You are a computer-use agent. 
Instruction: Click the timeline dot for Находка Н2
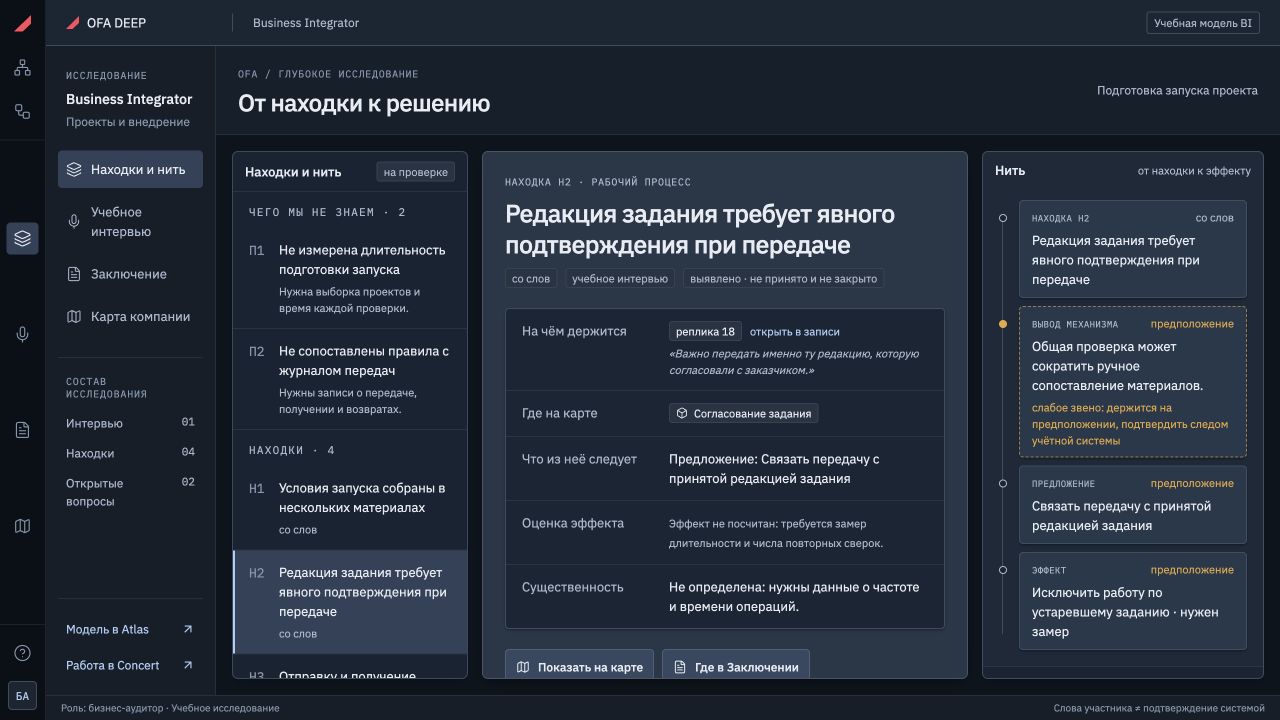[x=1003, y=217]
